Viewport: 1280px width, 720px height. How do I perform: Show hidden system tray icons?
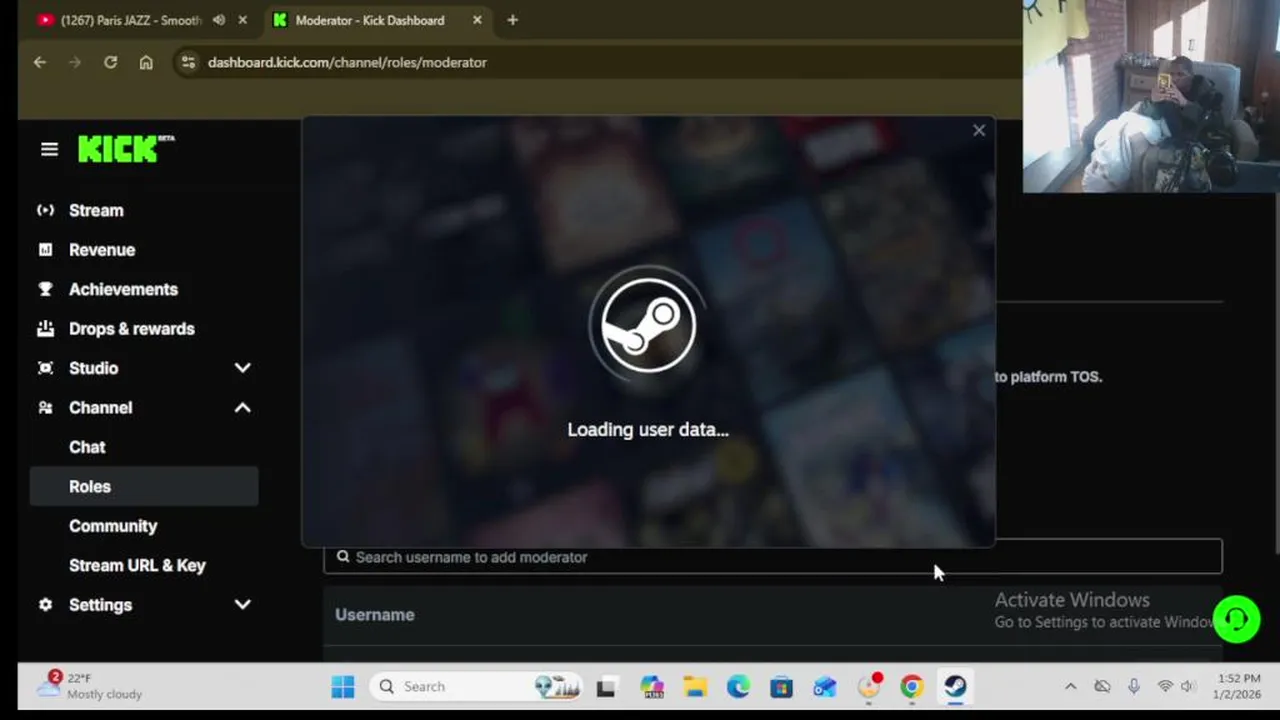1070,687
